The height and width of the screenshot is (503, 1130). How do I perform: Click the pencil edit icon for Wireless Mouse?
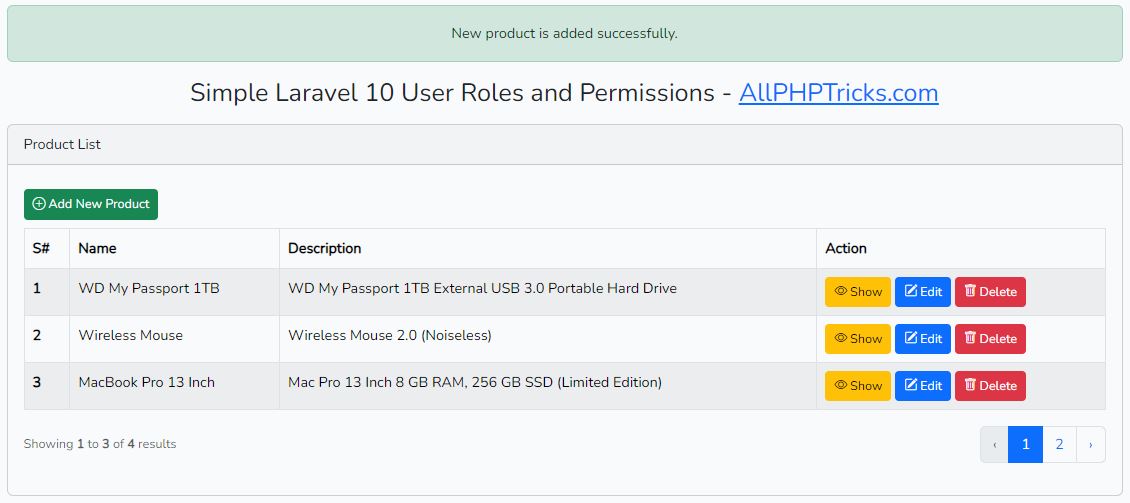pos(911,337)
